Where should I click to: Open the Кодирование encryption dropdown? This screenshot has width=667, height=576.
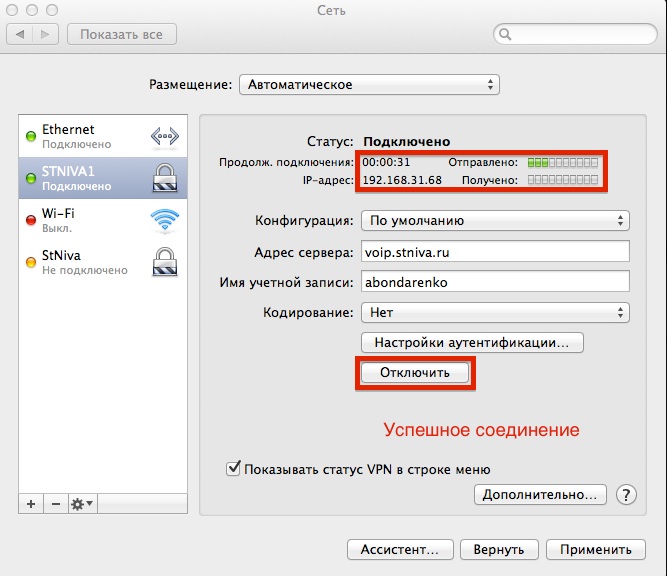point(495,312)
